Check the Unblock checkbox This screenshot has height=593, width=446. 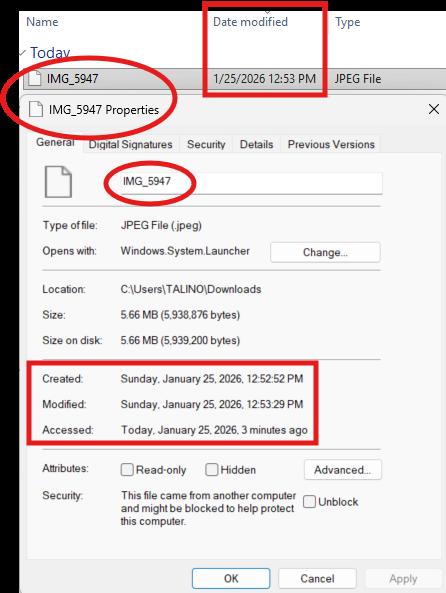[x=309, y=502]
